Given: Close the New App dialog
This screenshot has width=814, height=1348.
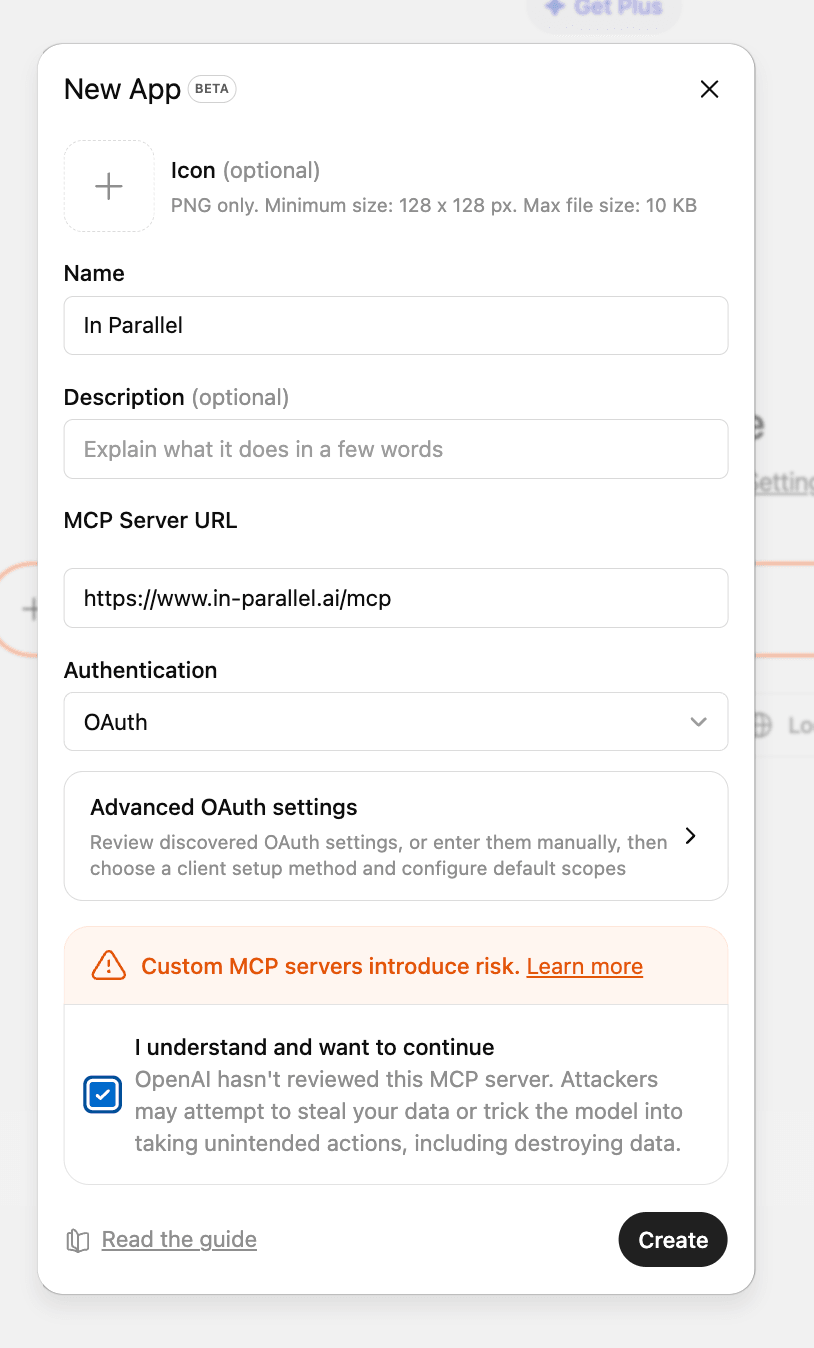Looking at the screenshot, I should pyautogui.click(x=709, y=89).
